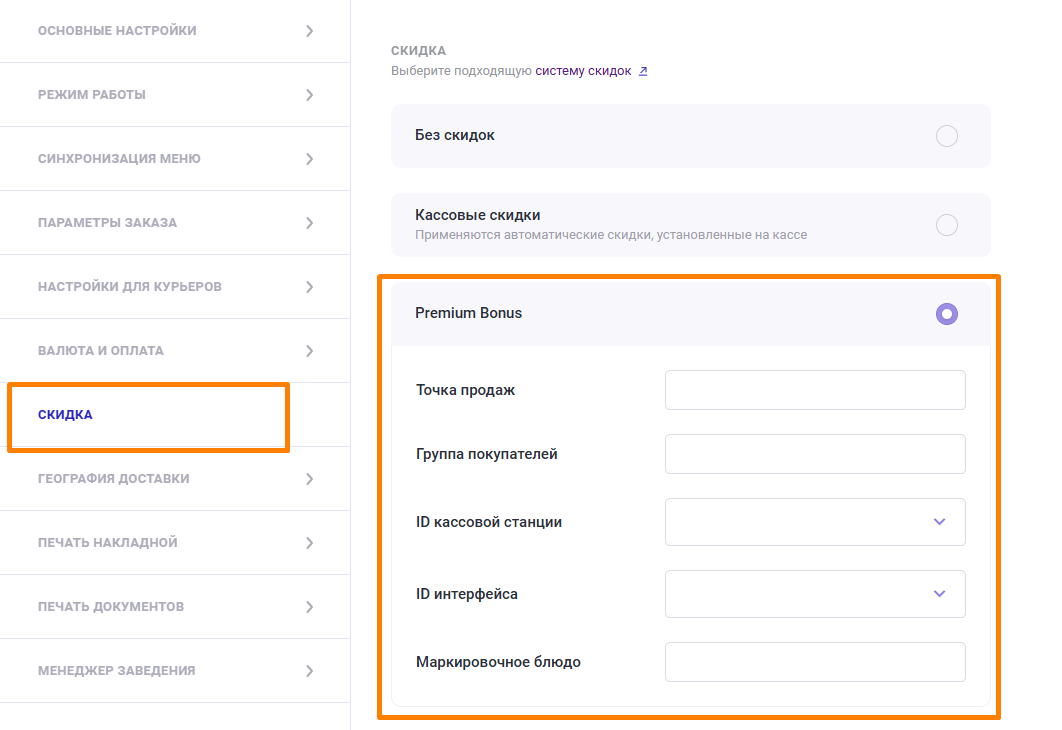
Task: Open the Скидка menu section
Action: 65,415
